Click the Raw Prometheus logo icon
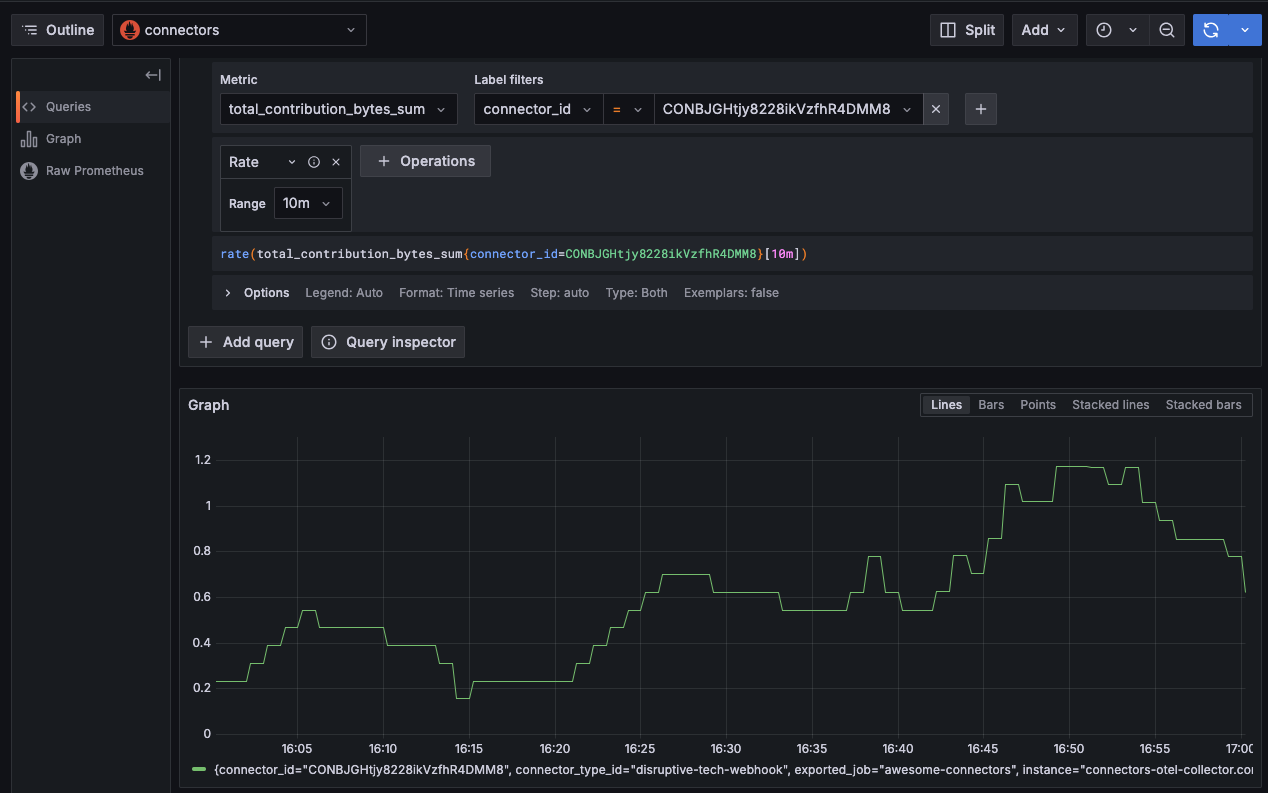The height and width of the screenshot is (793, 1268). coord(29,171)
